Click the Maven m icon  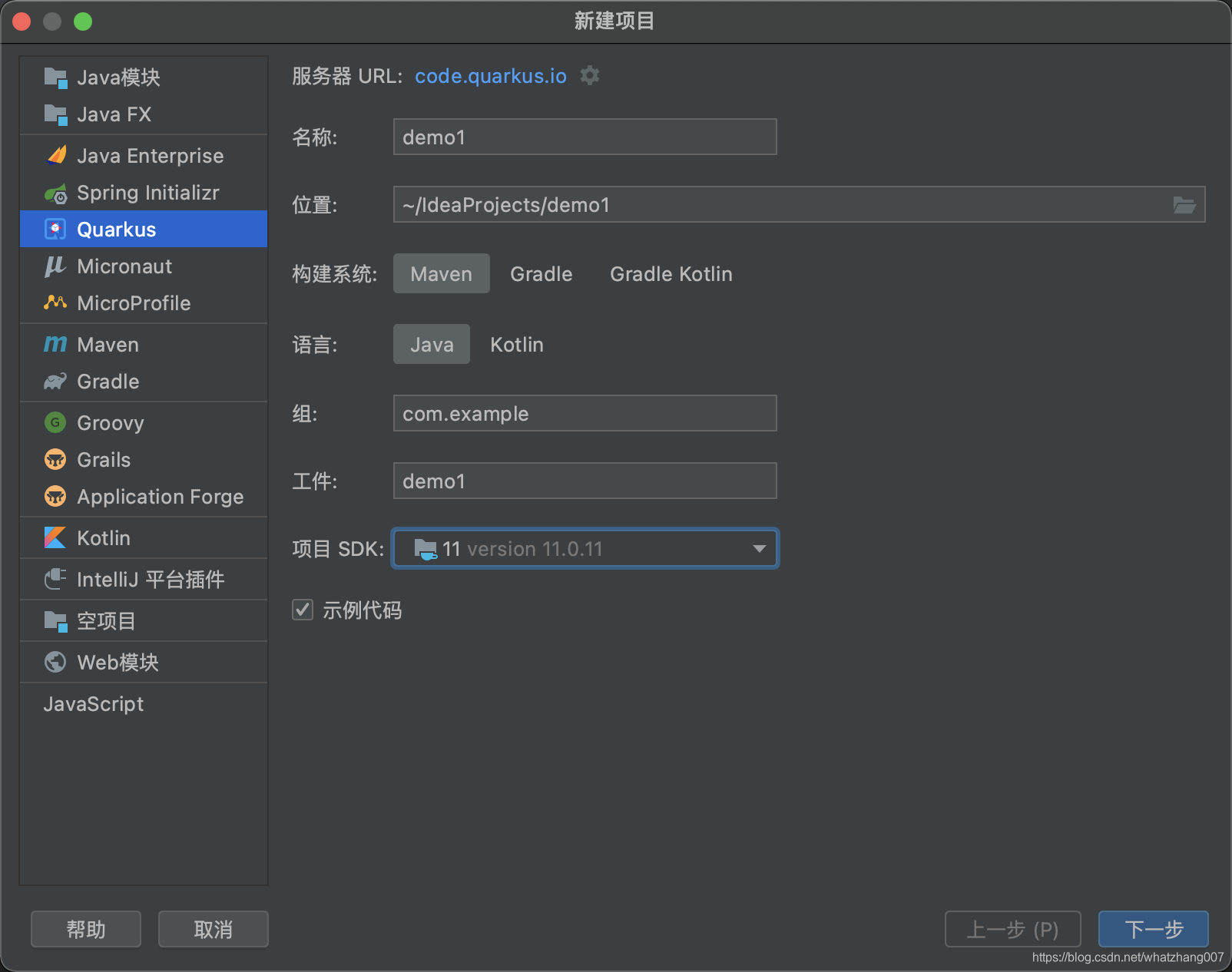55,344
